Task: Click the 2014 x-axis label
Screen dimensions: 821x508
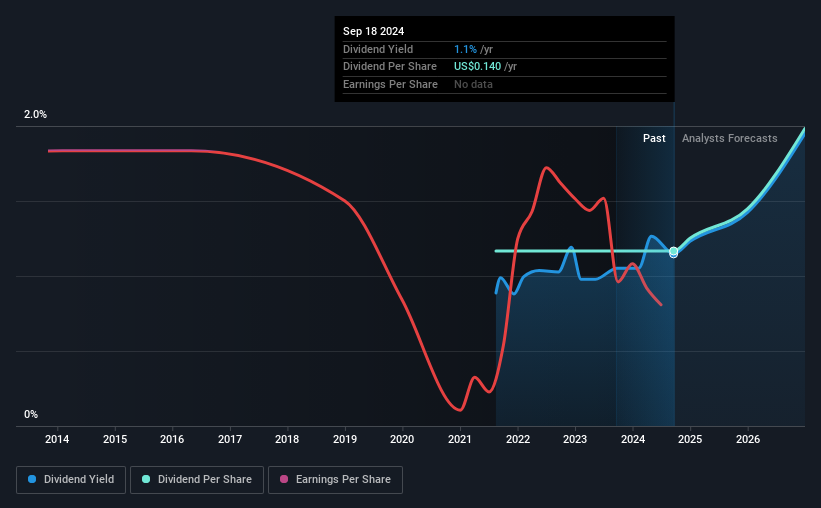Action: tap(57, 439)
